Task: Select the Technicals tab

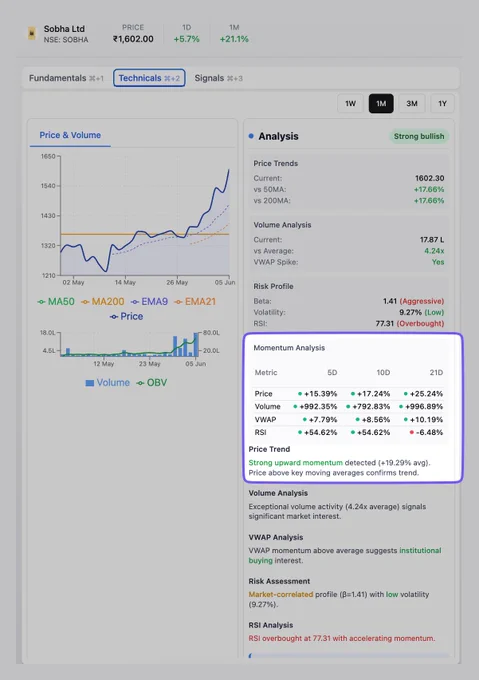Action: (x=149, y=78)
